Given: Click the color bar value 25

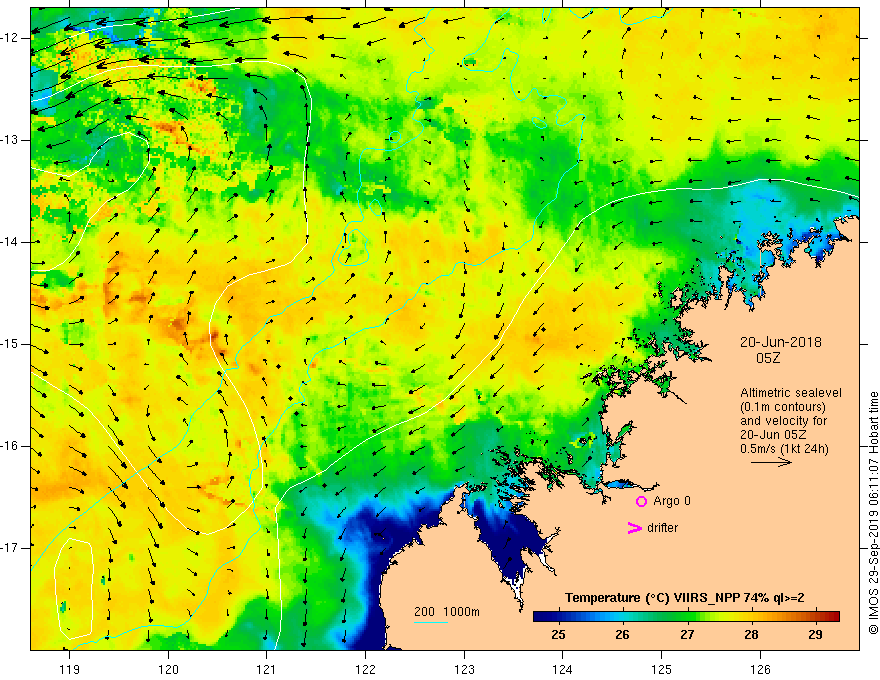Looking at the screenshot, I should [558, 635].
